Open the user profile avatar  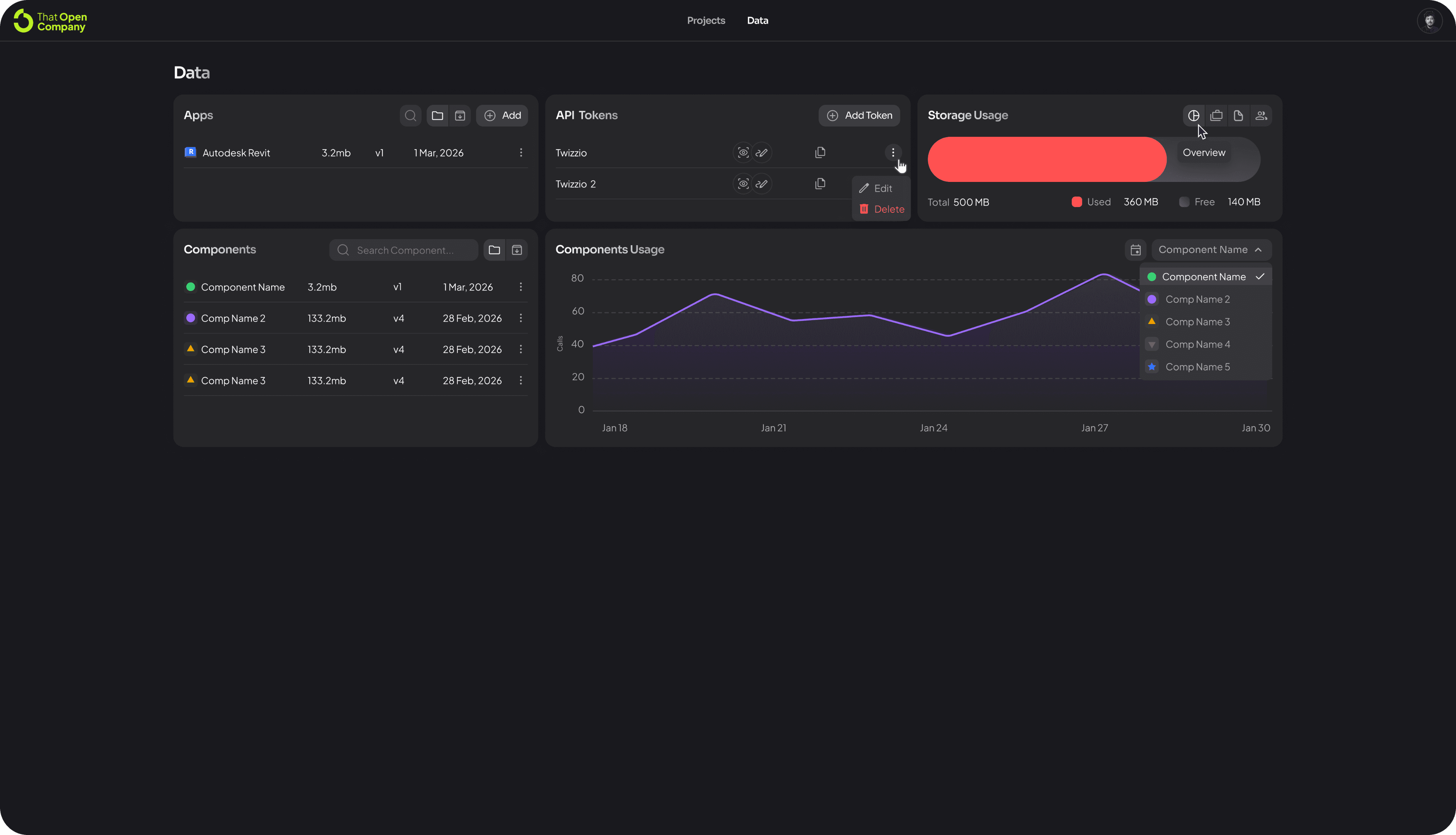click(x=1429, y=21)
